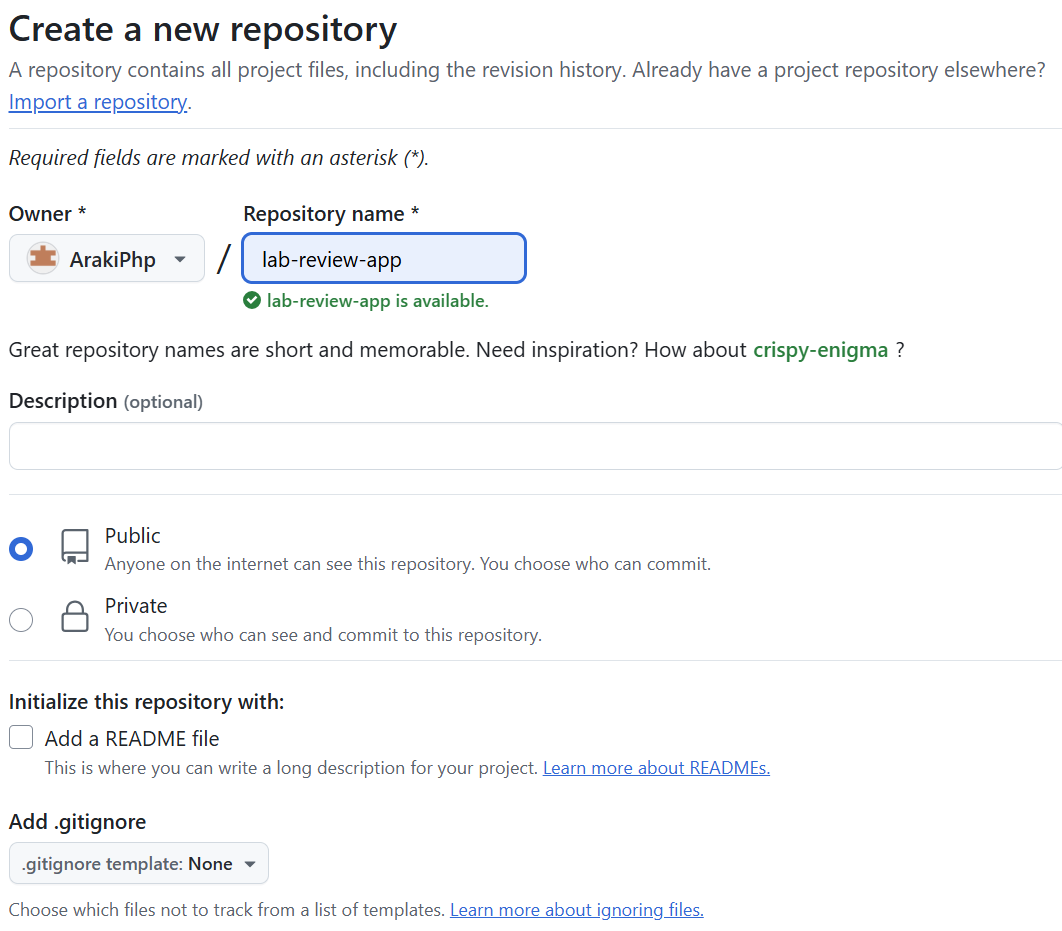Click the Public repository book icon

pyautogui.click(x=75, y=547)
